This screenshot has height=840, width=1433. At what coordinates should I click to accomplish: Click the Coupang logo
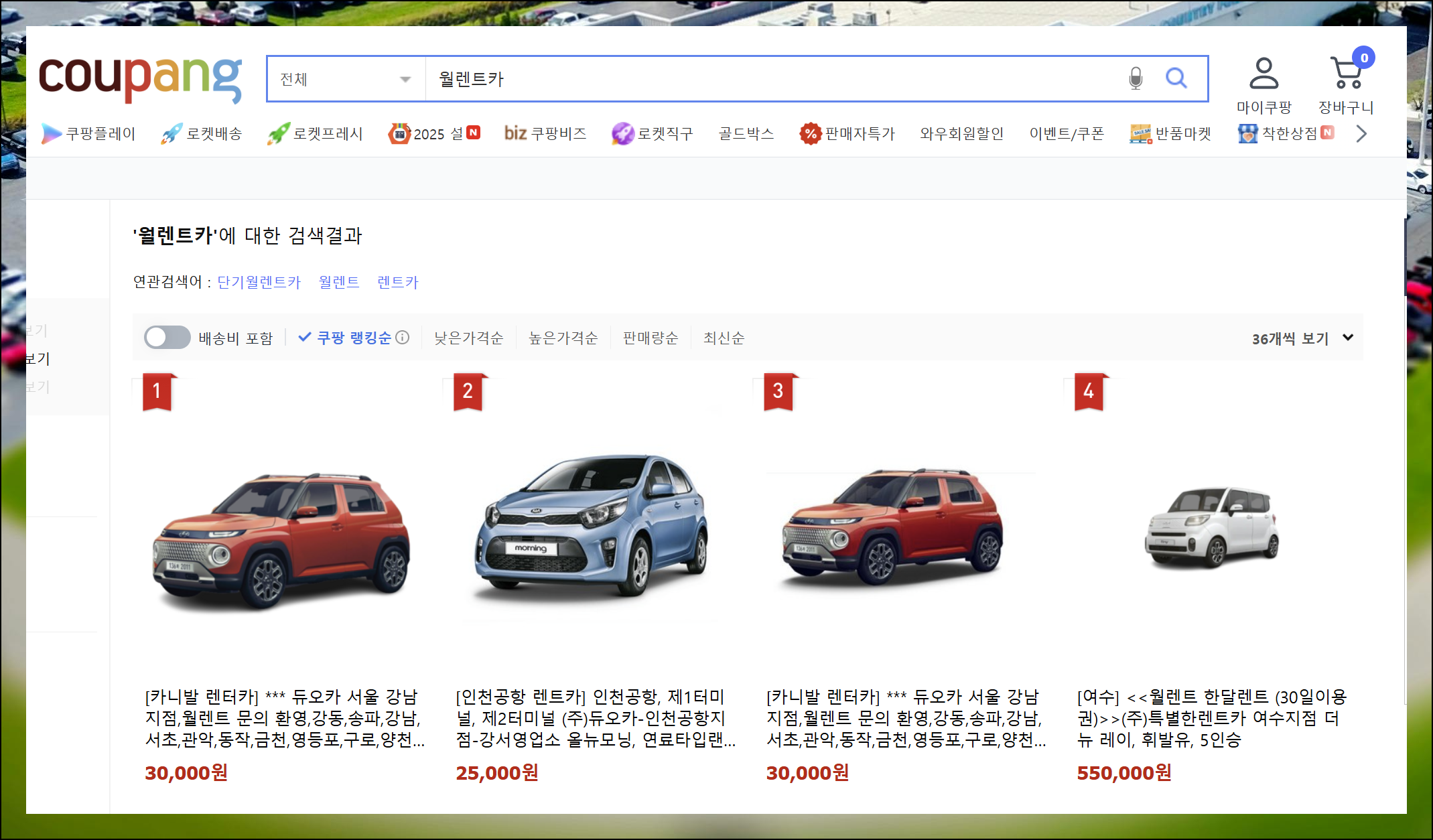point(140,79)
